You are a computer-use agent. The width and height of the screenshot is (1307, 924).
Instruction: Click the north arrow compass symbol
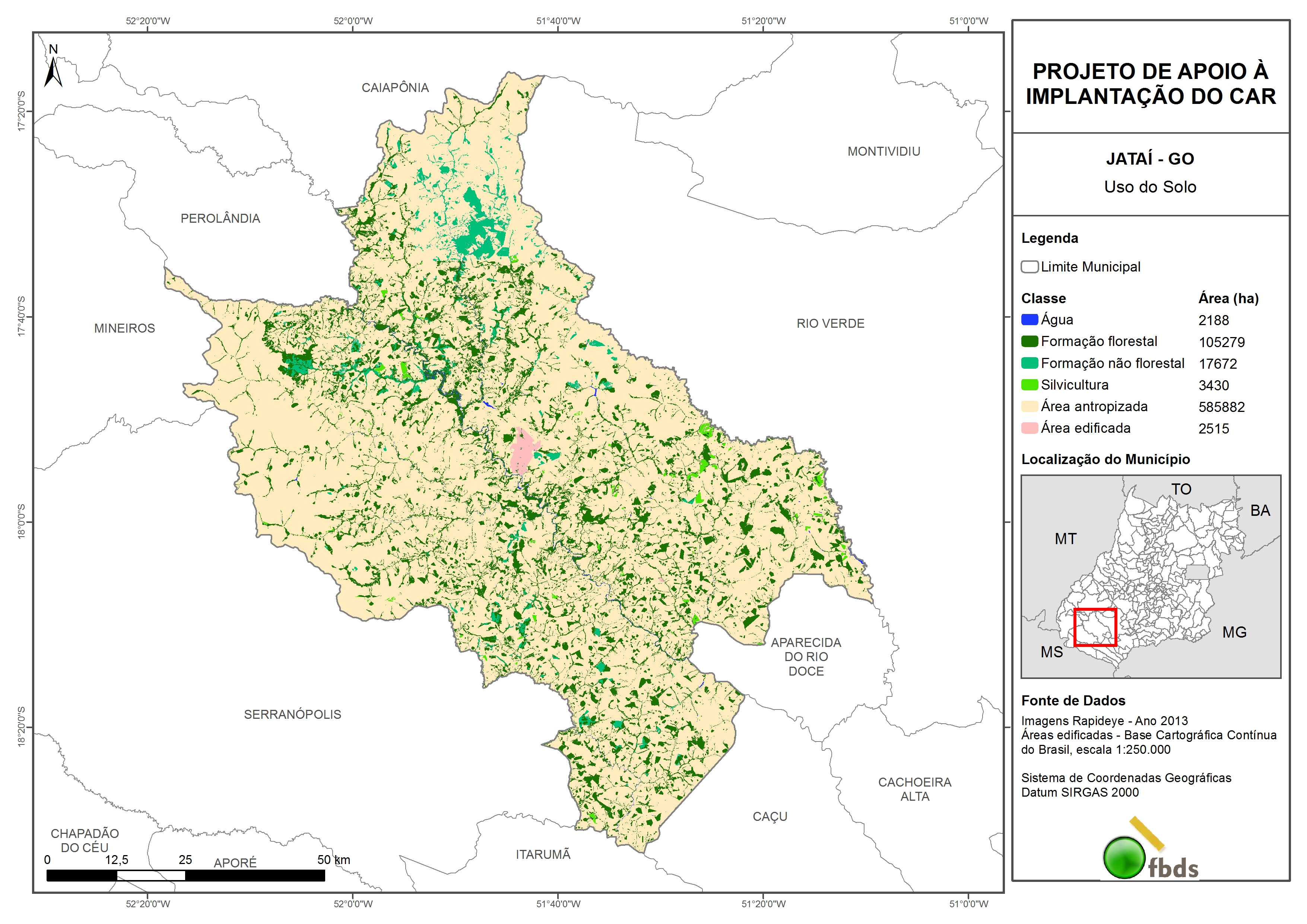pyautogui.click(x=53, y=66)
